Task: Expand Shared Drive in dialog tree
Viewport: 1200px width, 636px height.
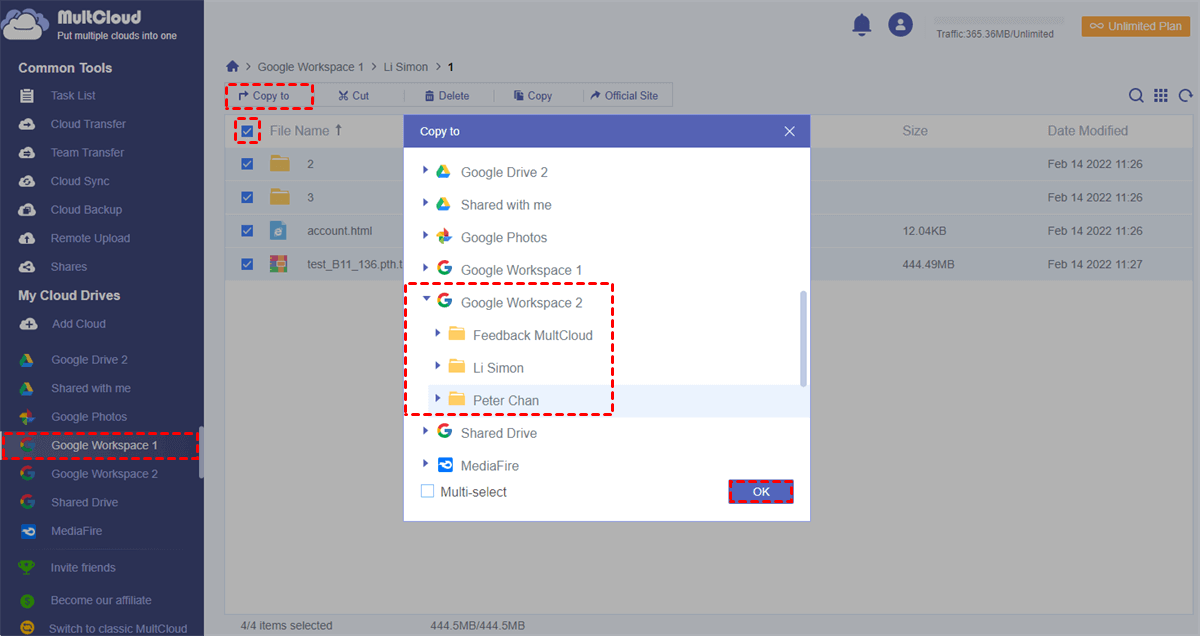Action: click(x=426, y=432)
